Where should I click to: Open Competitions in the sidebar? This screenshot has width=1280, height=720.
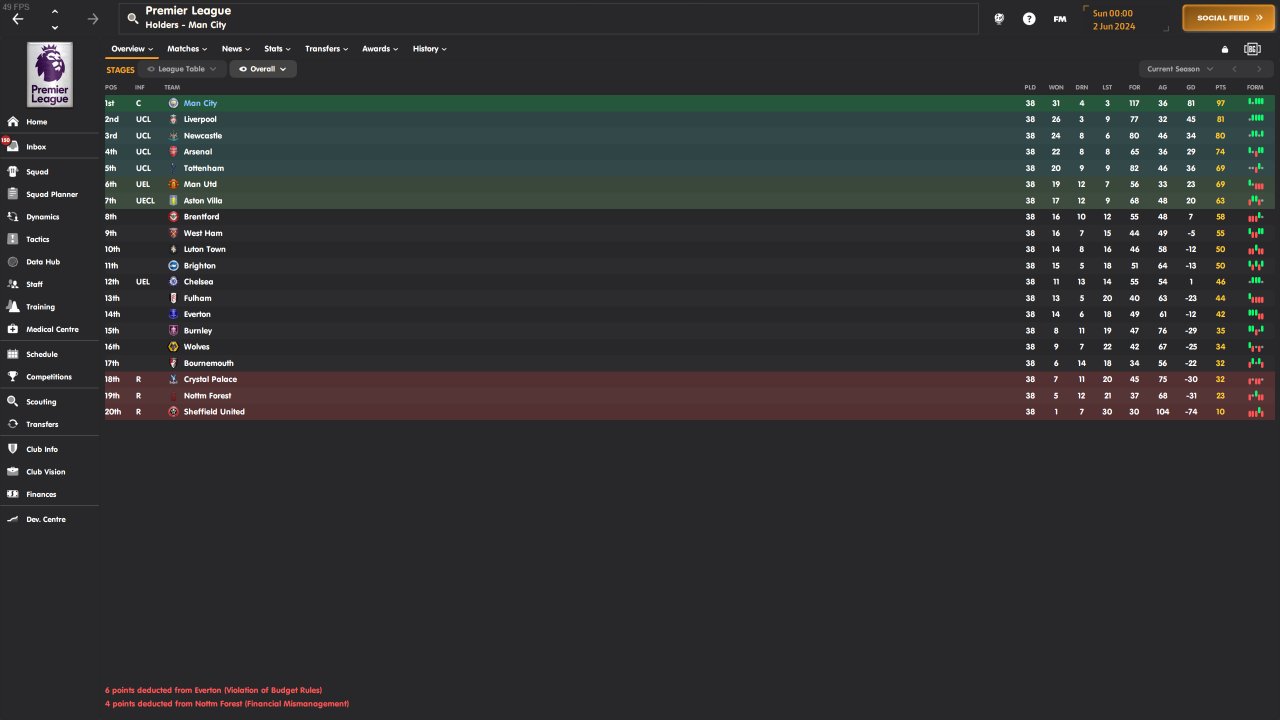(x=49, y=377)
